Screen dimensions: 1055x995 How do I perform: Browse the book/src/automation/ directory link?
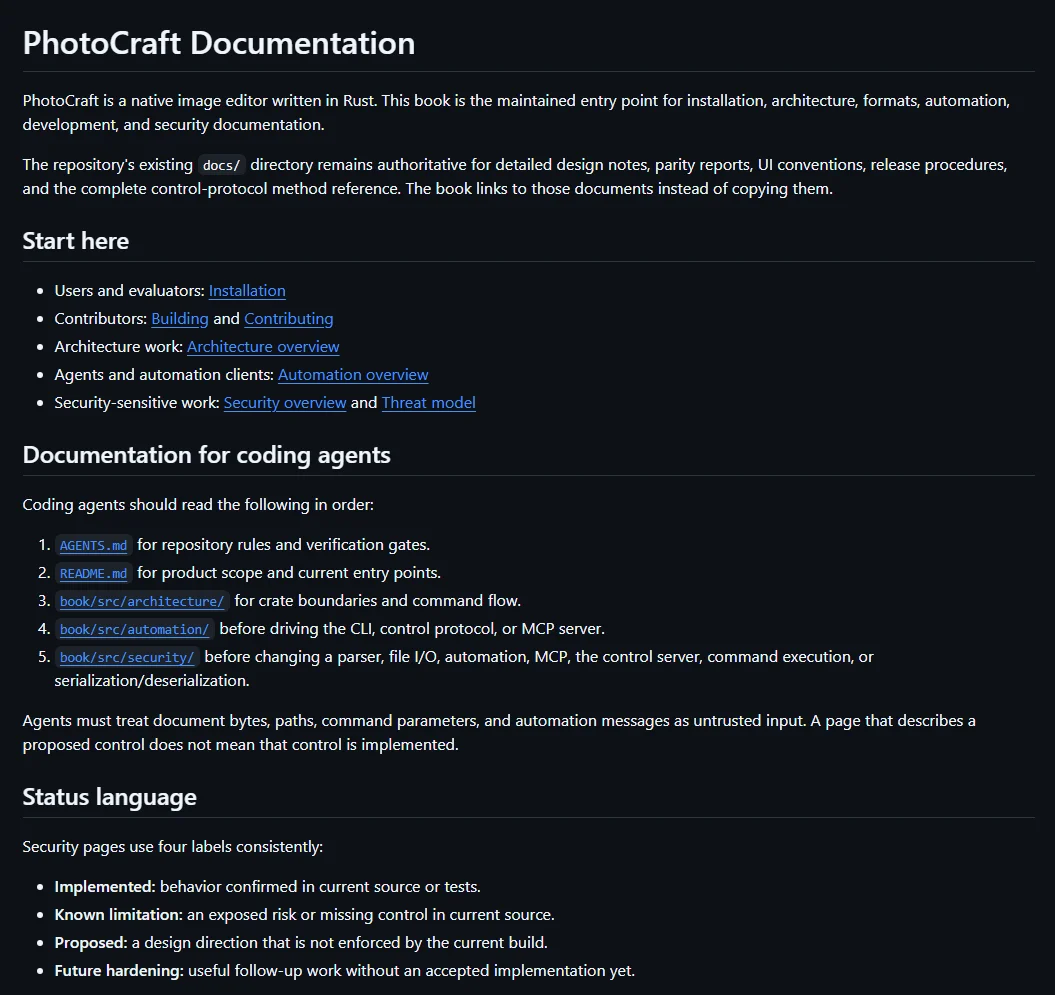coord(135,630)
